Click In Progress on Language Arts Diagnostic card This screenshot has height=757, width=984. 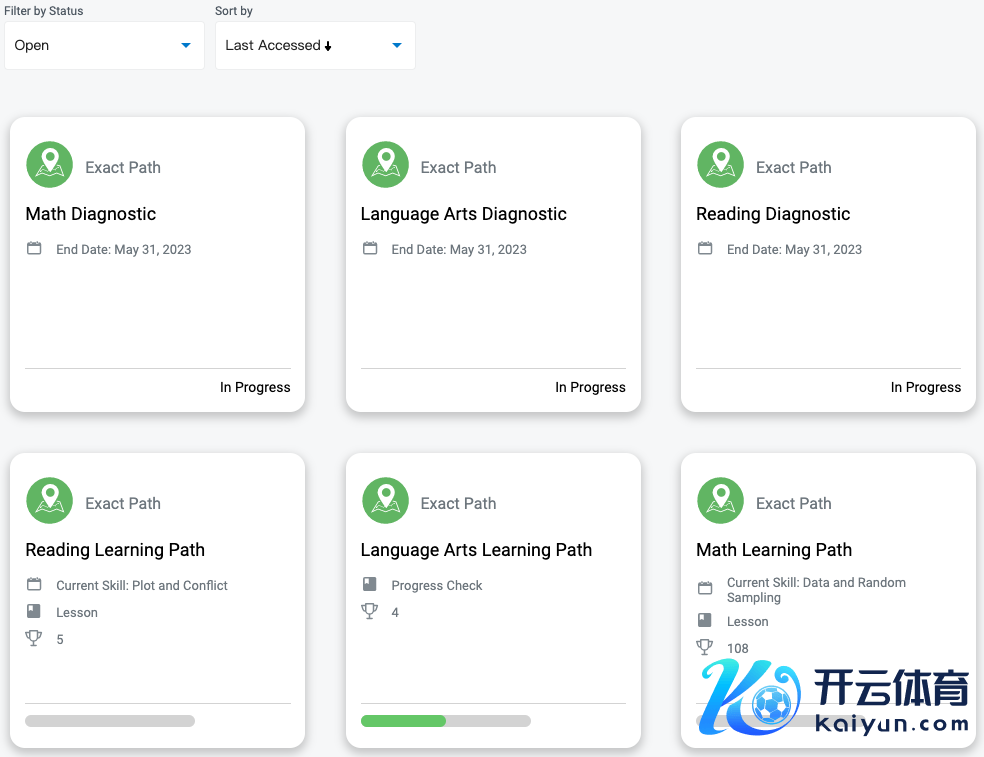point(590,387)
